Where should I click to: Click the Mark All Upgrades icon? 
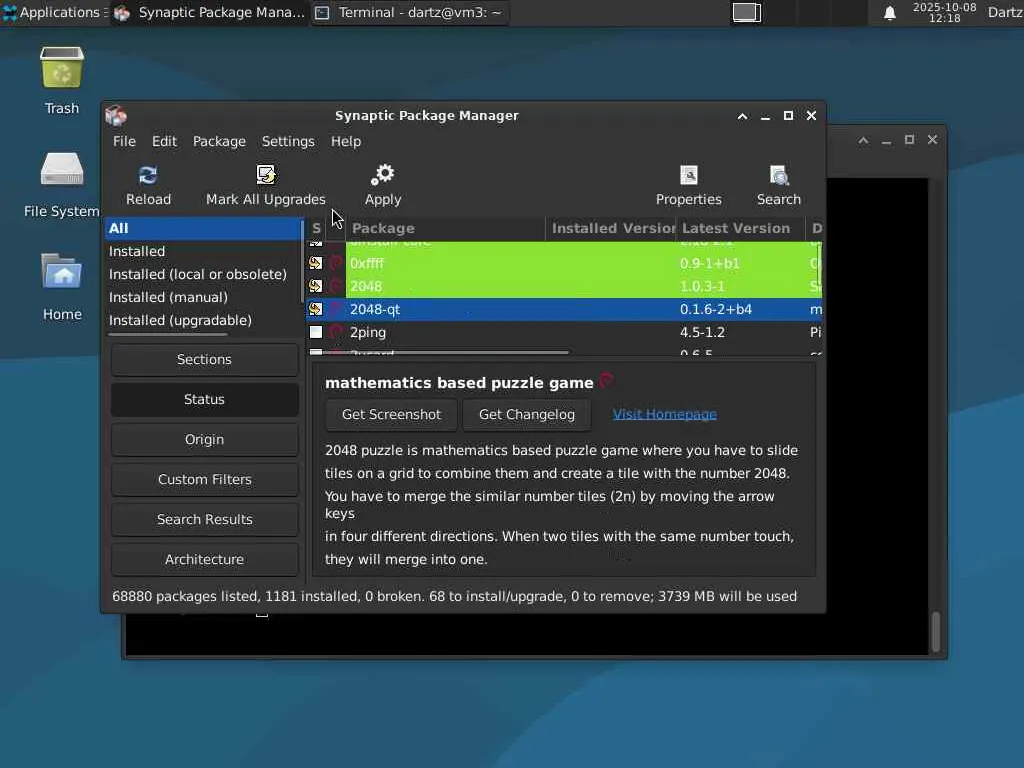(x=266, y=175)
